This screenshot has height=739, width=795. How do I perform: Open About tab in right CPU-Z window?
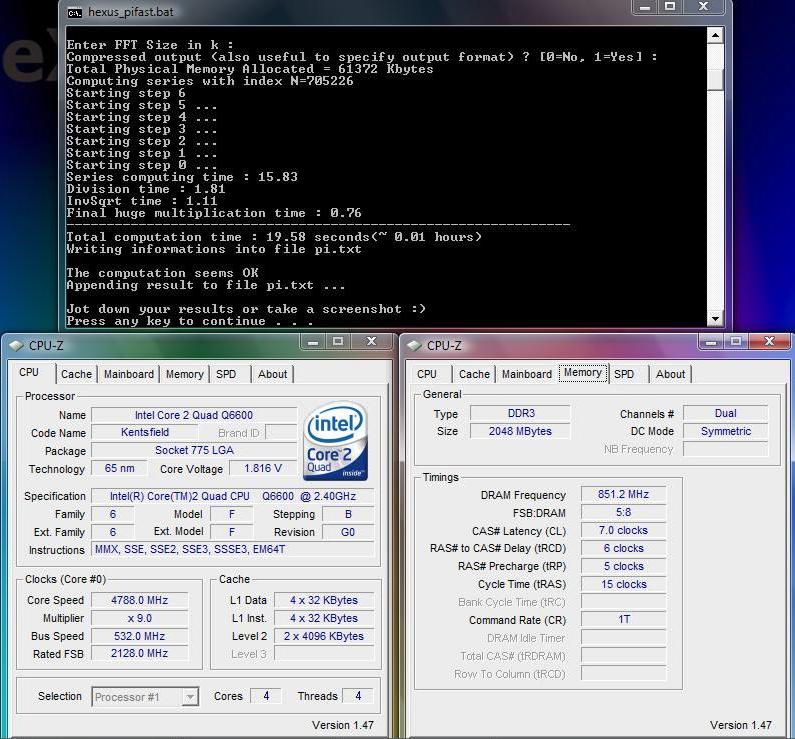pyautogui.click(x=670, y=374)
